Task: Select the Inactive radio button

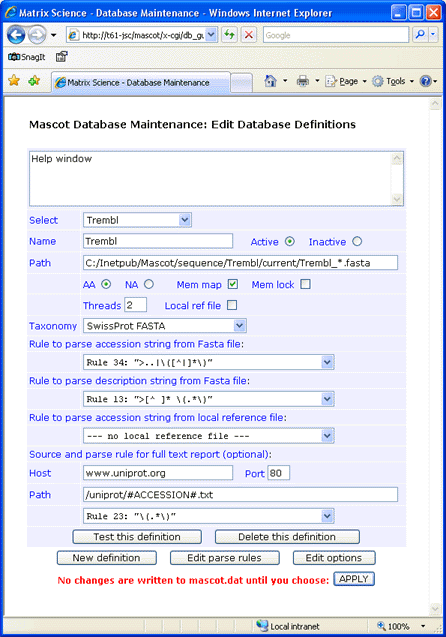Action: [x=357, y=241]
